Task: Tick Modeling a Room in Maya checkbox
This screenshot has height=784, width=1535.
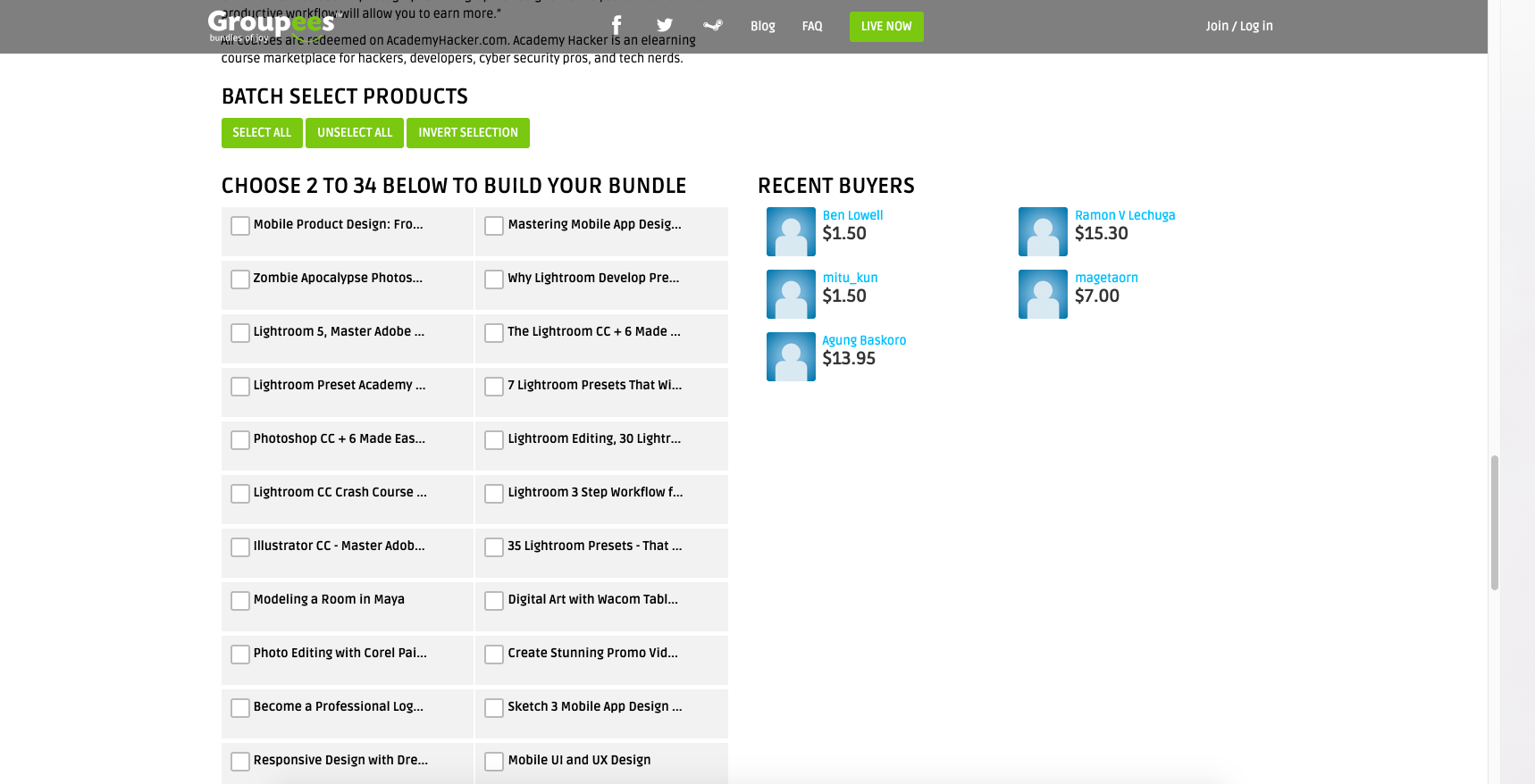Action: [x=240, y=601]
